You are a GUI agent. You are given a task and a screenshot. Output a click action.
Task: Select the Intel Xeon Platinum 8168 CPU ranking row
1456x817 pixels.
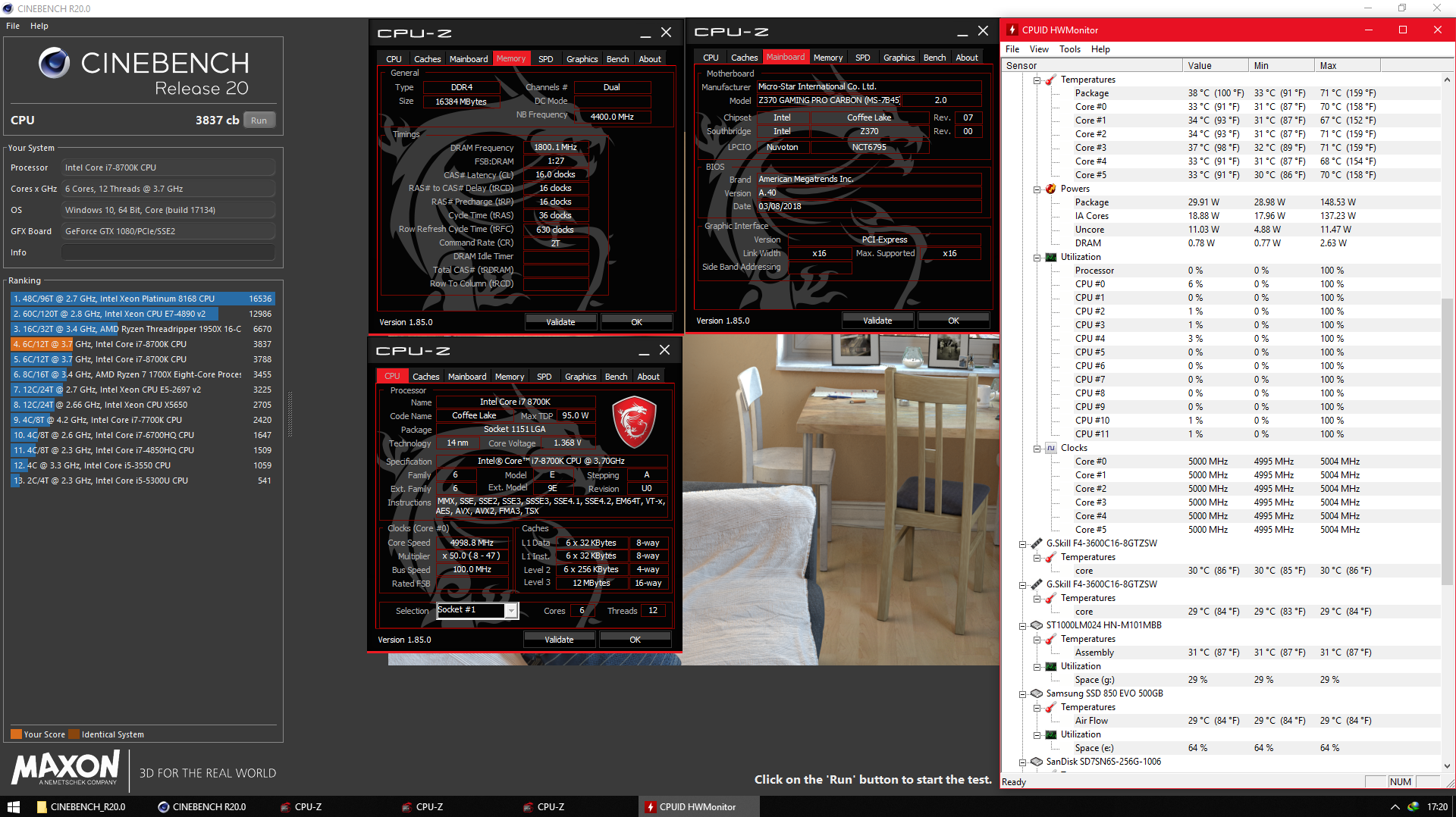pyautogui.click(x=143, y=299)
